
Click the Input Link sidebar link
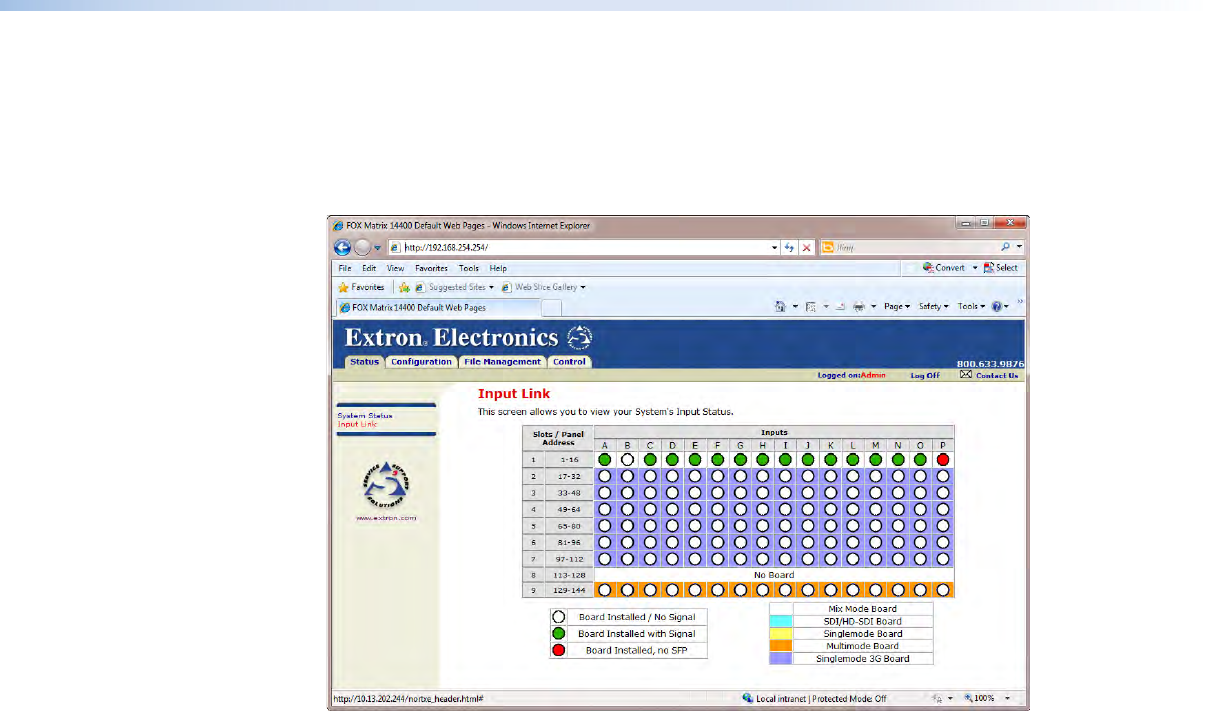click(357, 425)
